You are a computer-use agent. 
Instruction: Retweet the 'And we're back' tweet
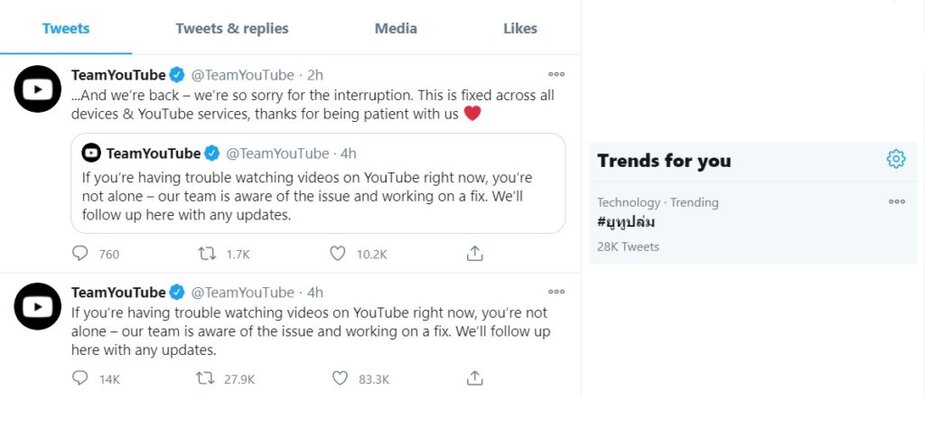206,254
